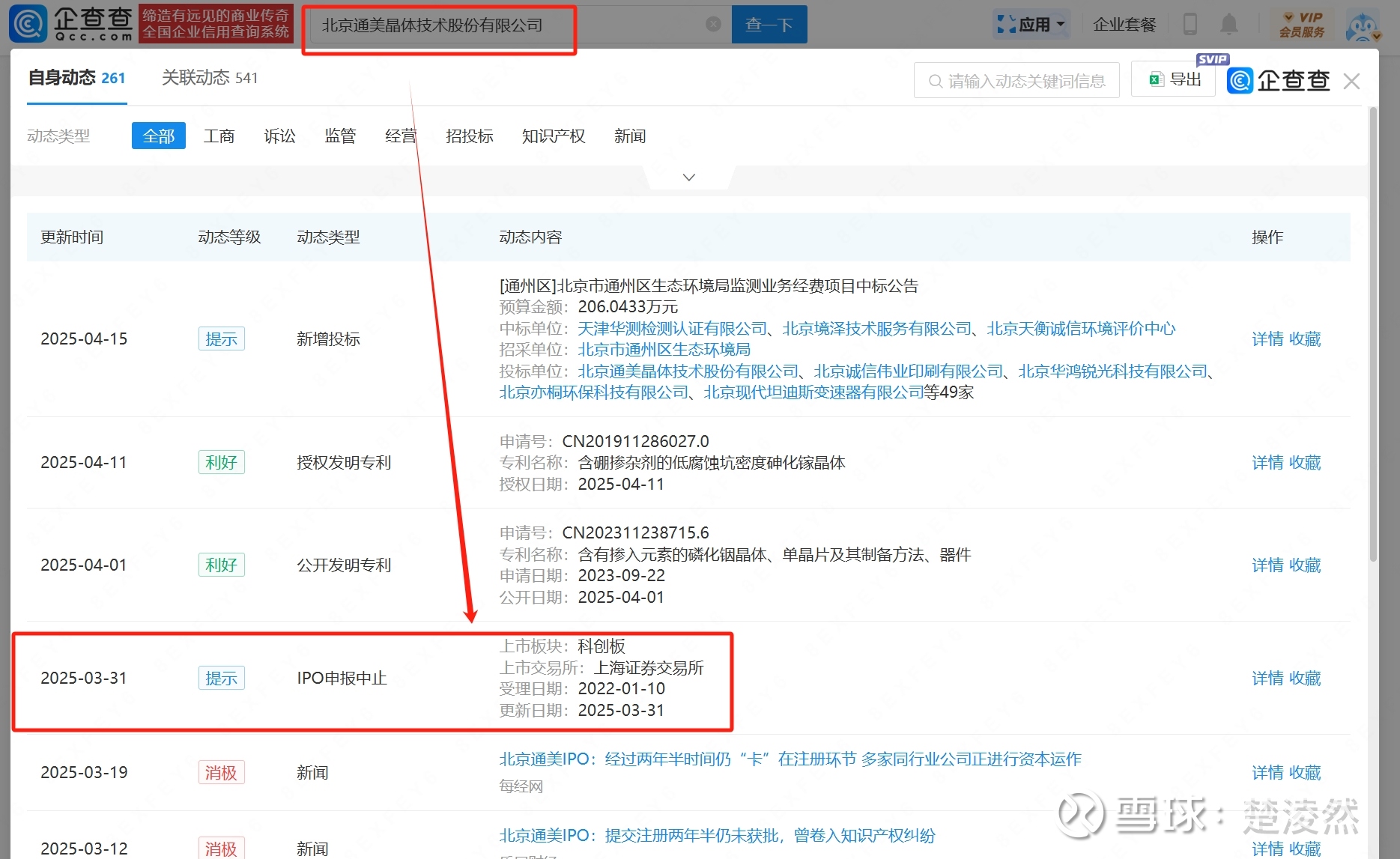1400x859 pixels.
Task: Open the 应用 dropdown menu
Action: [1031, 25]
